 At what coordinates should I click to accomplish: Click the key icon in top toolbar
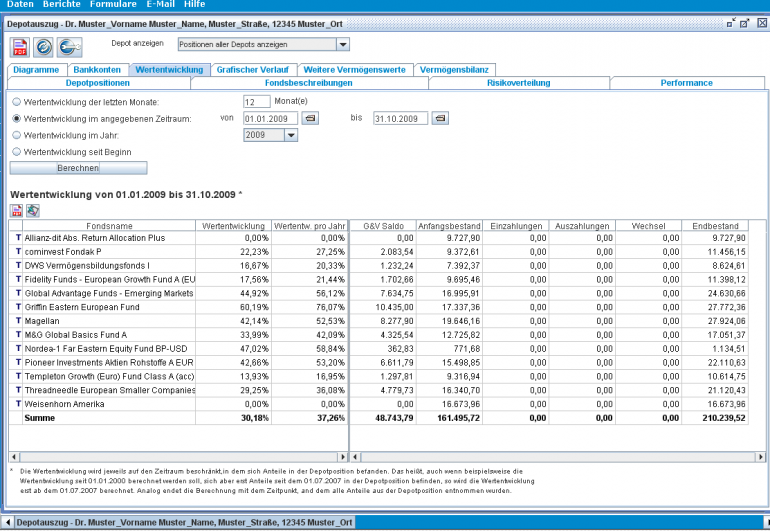point(69,46)
